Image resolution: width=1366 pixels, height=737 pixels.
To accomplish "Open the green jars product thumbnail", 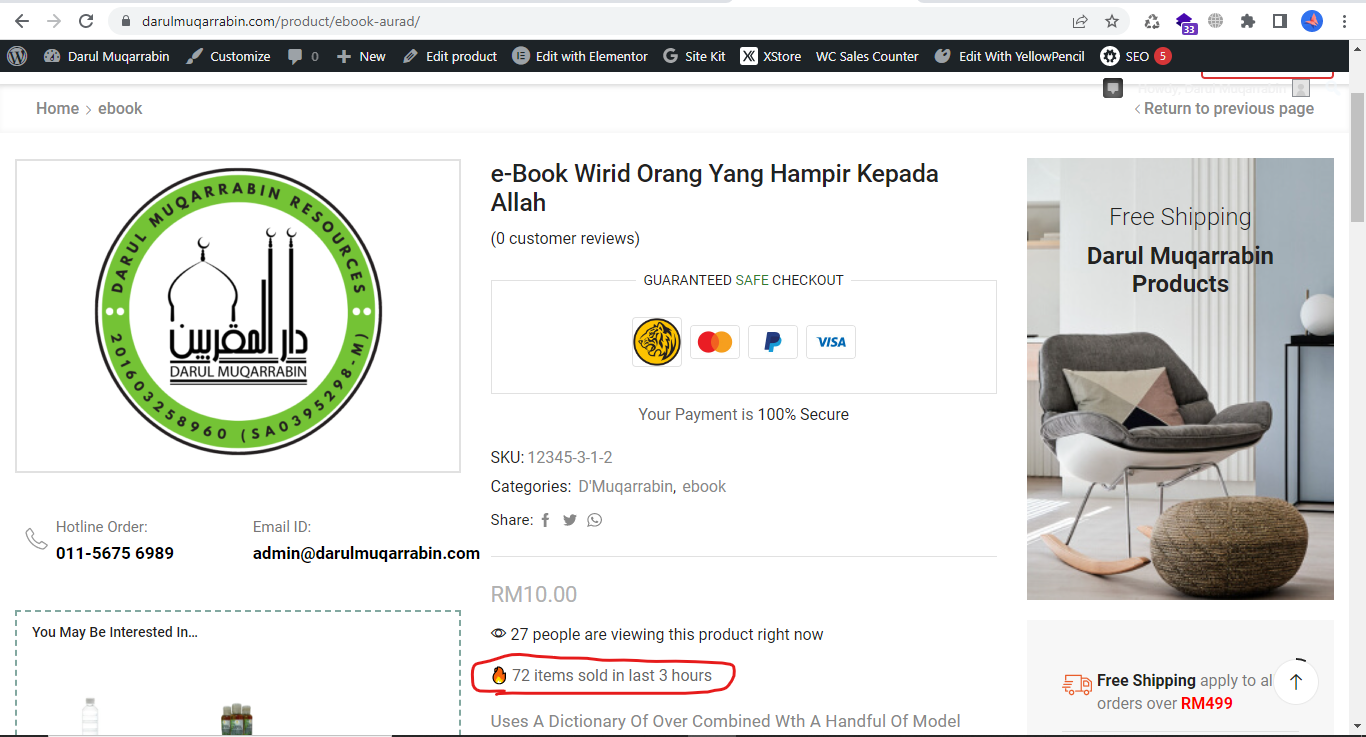I will point(237,719).
